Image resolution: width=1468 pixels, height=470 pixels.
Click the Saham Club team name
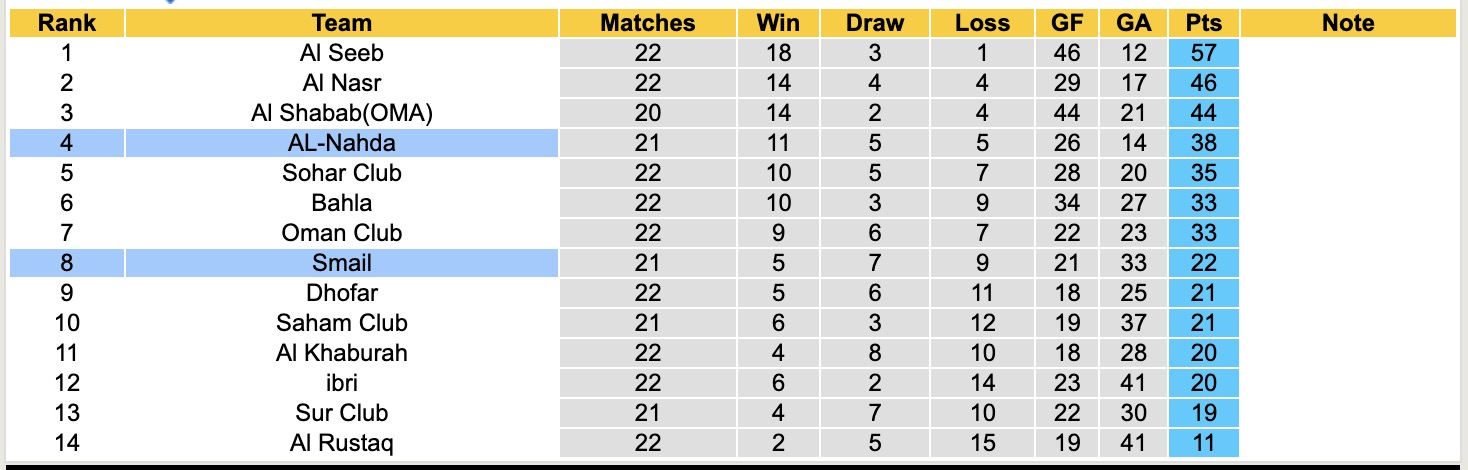(341, 323)
